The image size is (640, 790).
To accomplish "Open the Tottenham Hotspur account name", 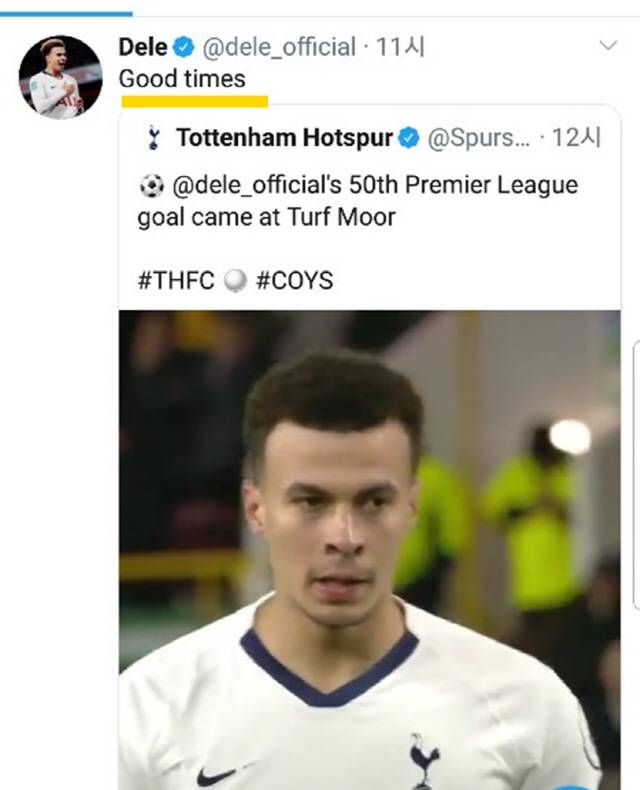I will [x=284, y=138].
